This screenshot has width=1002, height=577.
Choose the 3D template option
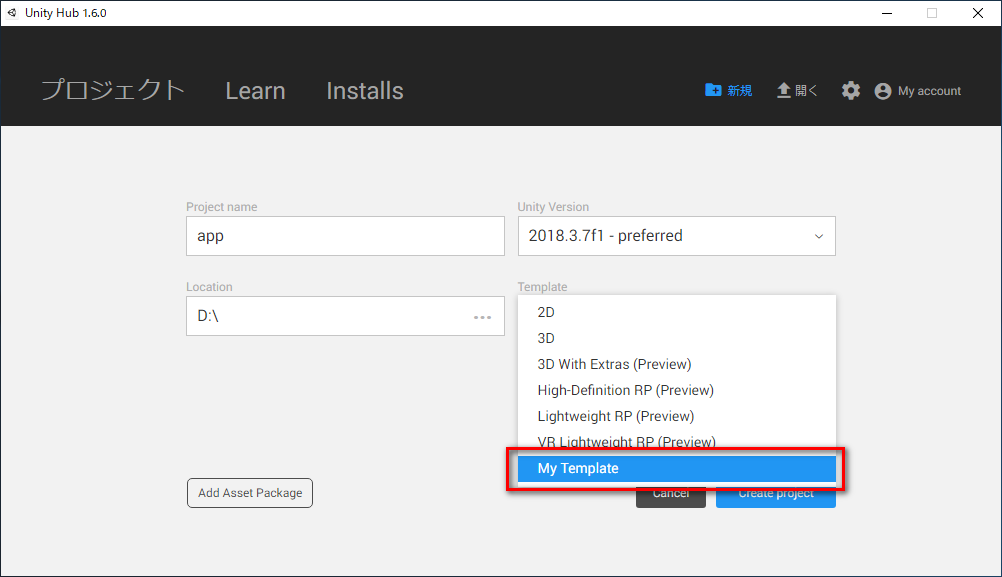[x=677, y=339]
